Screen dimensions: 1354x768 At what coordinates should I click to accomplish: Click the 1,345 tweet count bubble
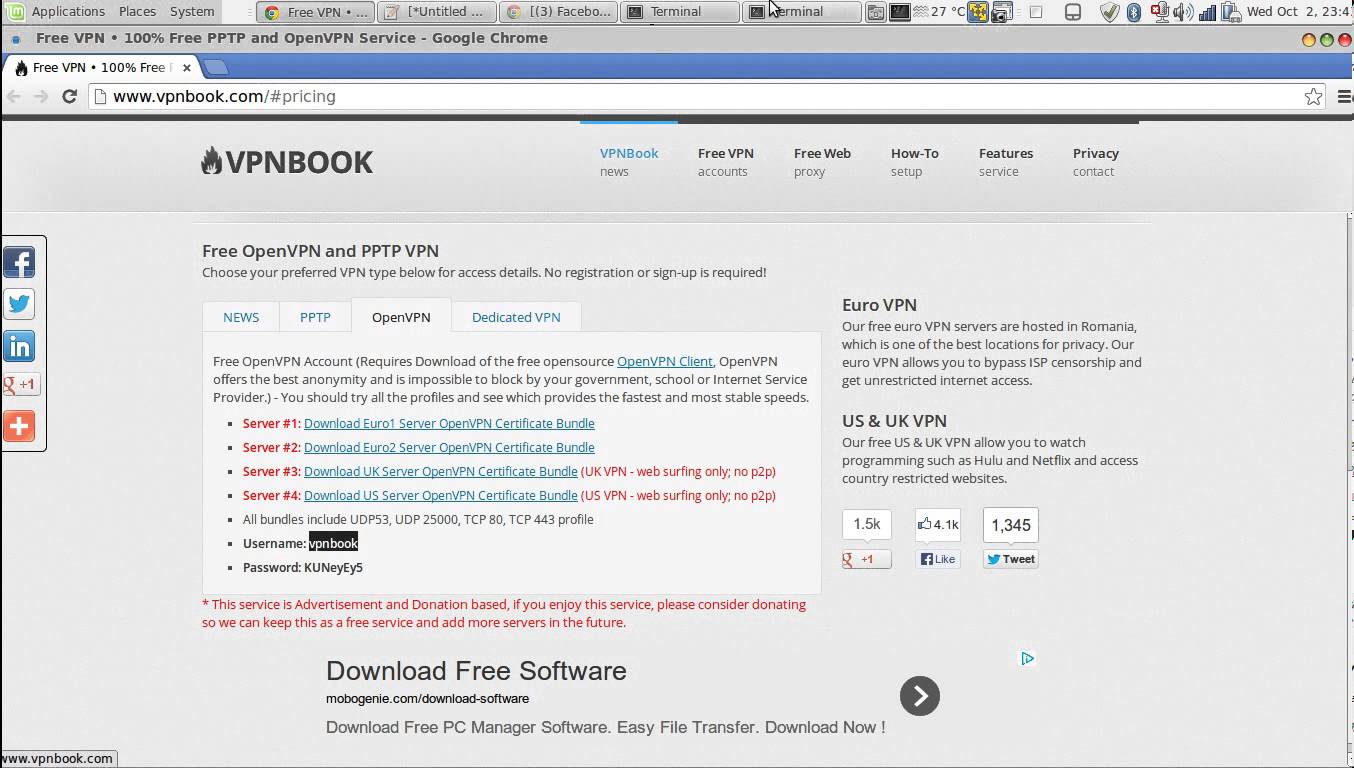tap(1011, 525)
